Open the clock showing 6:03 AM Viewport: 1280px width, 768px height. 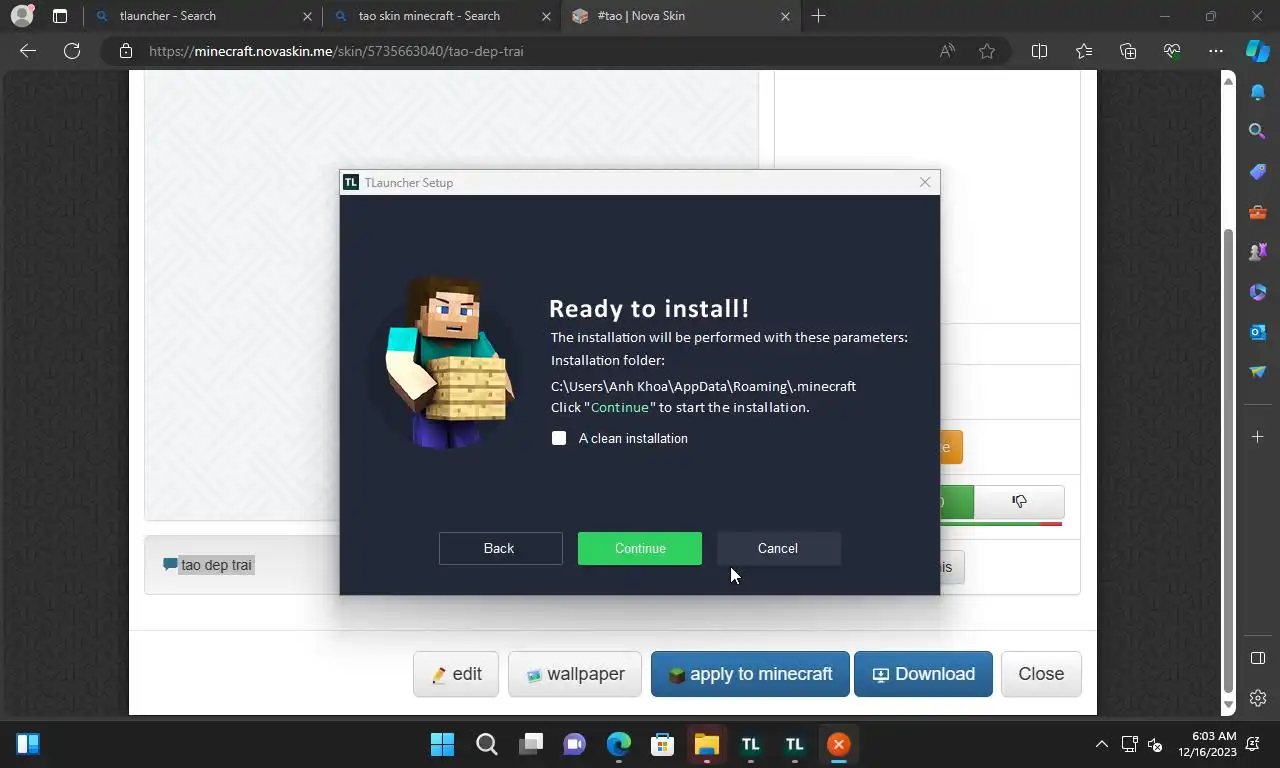pos(1207,744)
